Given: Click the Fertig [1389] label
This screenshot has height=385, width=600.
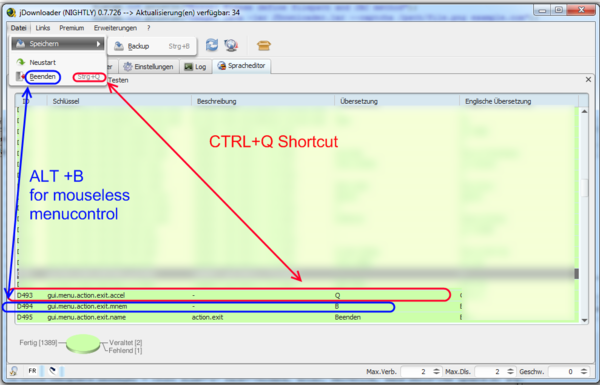Looking at the screenshot, I should [38, 343].
